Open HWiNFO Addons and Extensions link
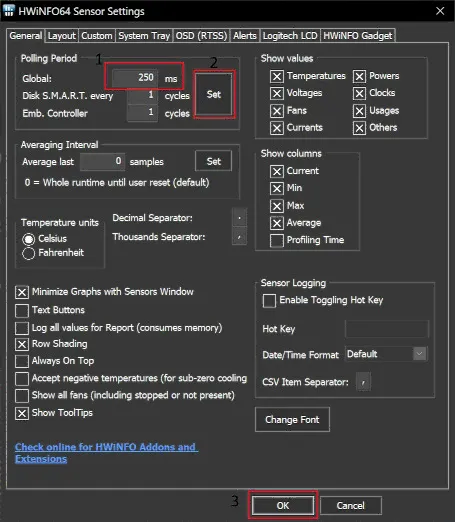 point(106,453)
